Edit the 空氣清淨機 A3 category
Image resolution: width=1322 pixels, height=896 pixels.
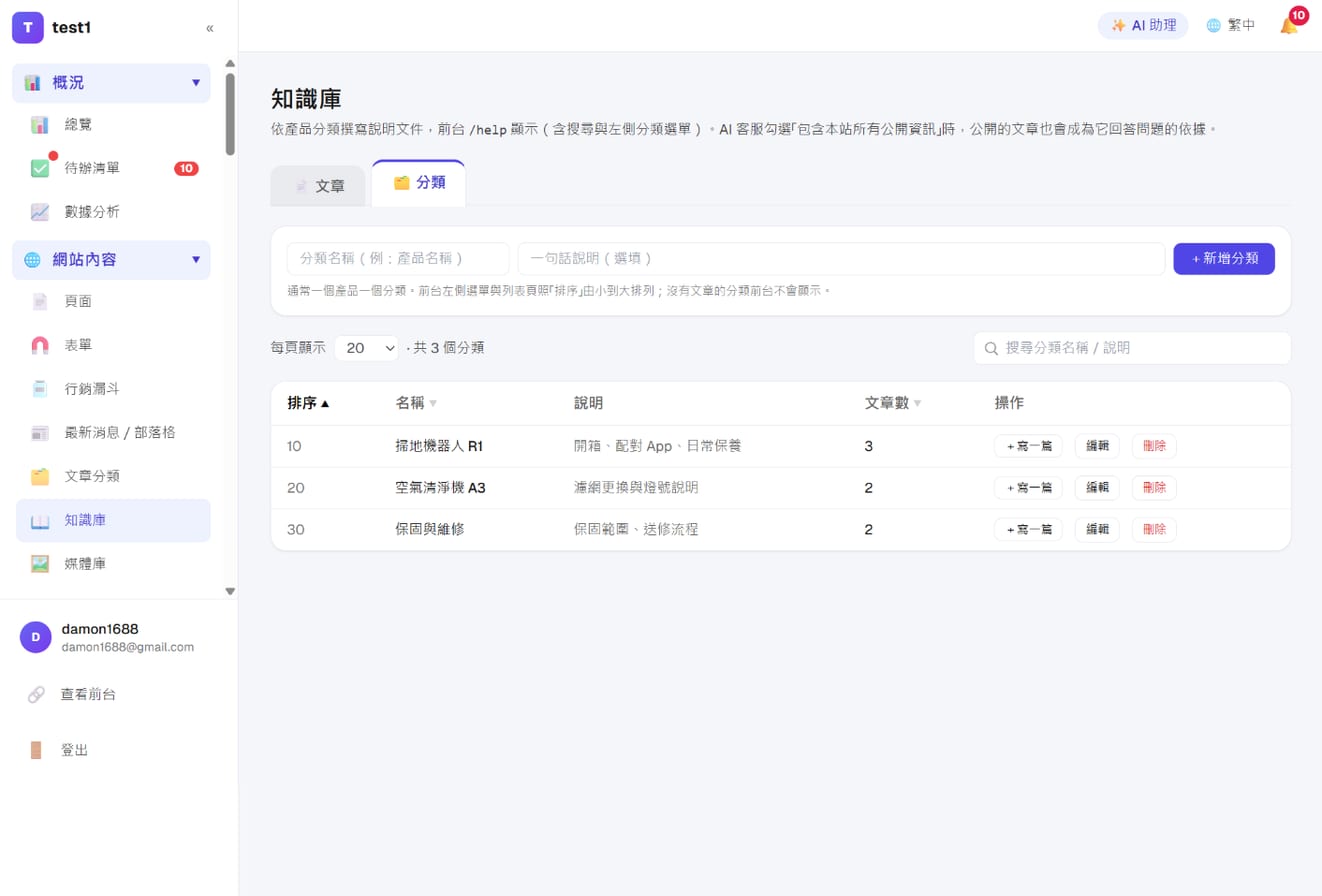pos(1097,488)
